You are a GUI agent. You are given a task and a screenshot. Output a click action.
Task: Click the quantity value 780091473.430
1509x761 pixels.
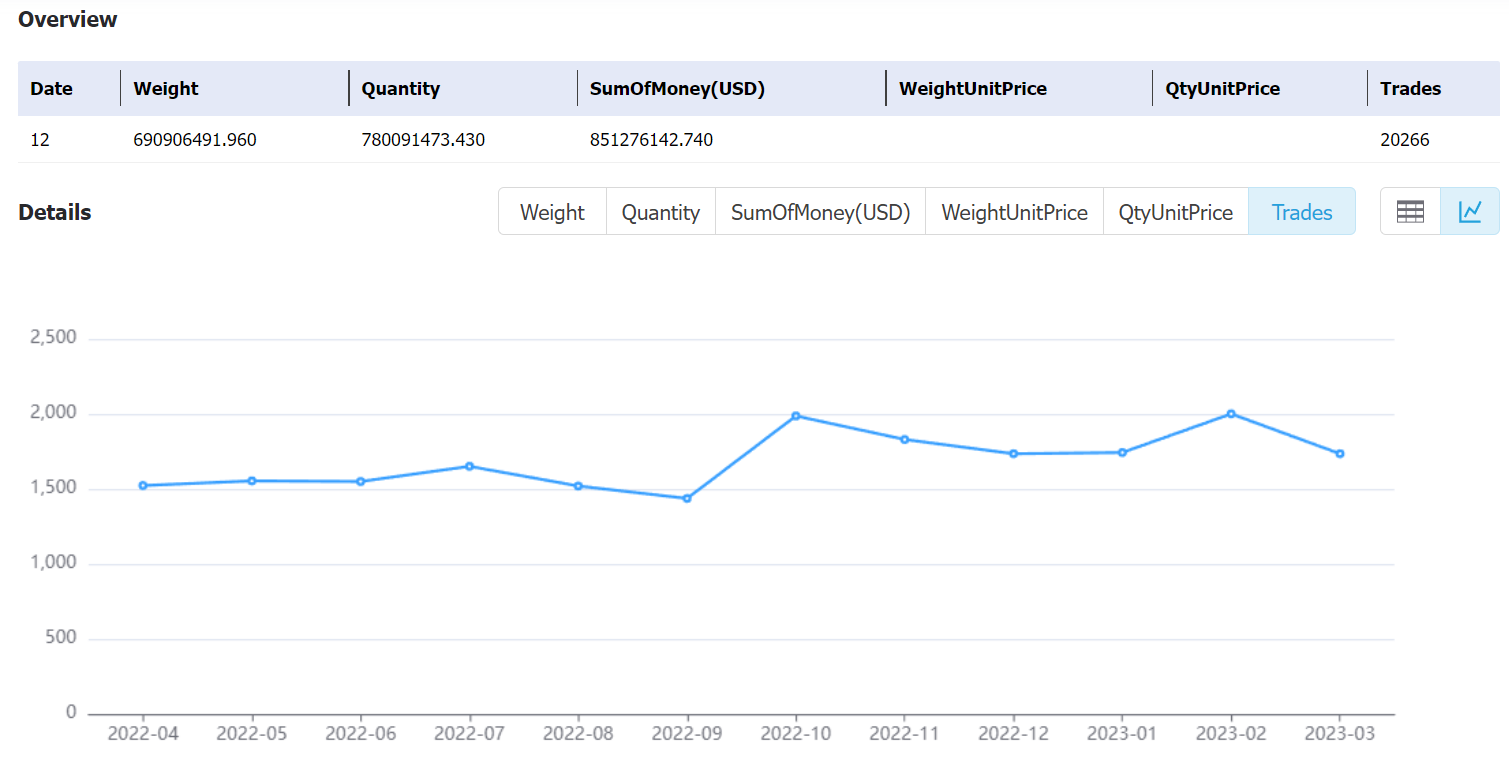tap(423, 140)
